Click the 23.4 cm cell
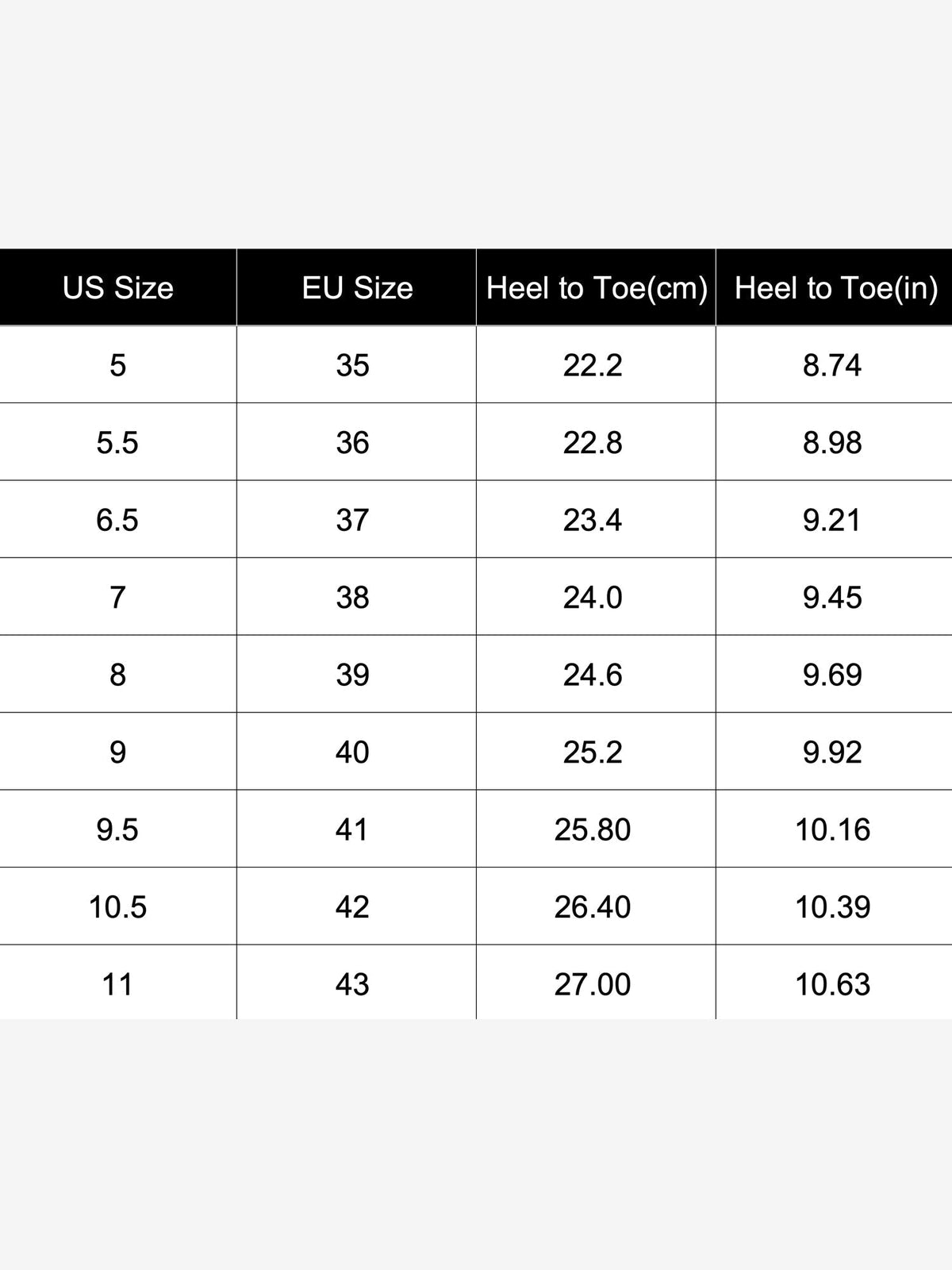 597,520
